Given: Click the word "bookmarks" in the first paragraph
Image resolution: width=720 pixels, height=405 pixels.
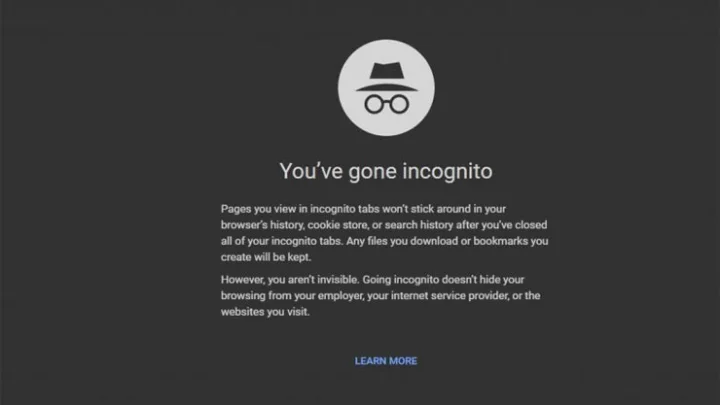Looking at the screenshot, I should [501, 241].
